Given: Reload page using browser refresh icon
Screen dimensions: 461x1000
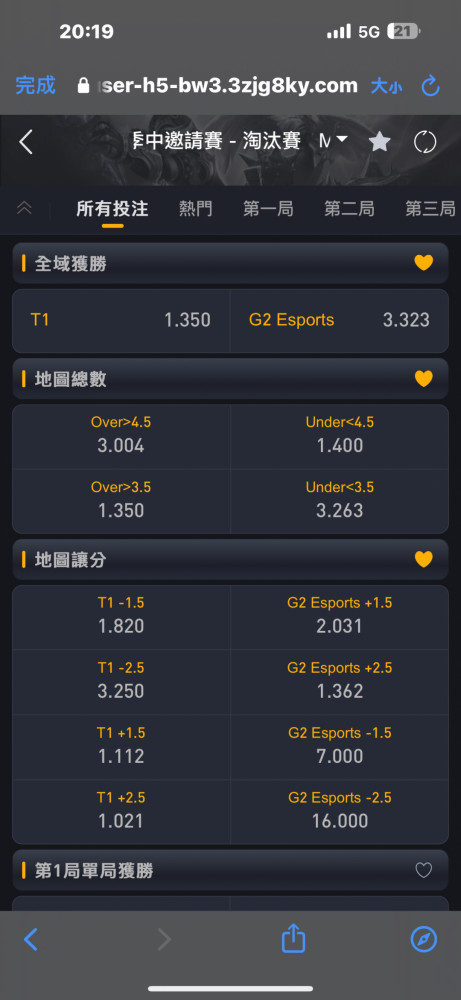Looking at the screenshot, I should [431, 86].
